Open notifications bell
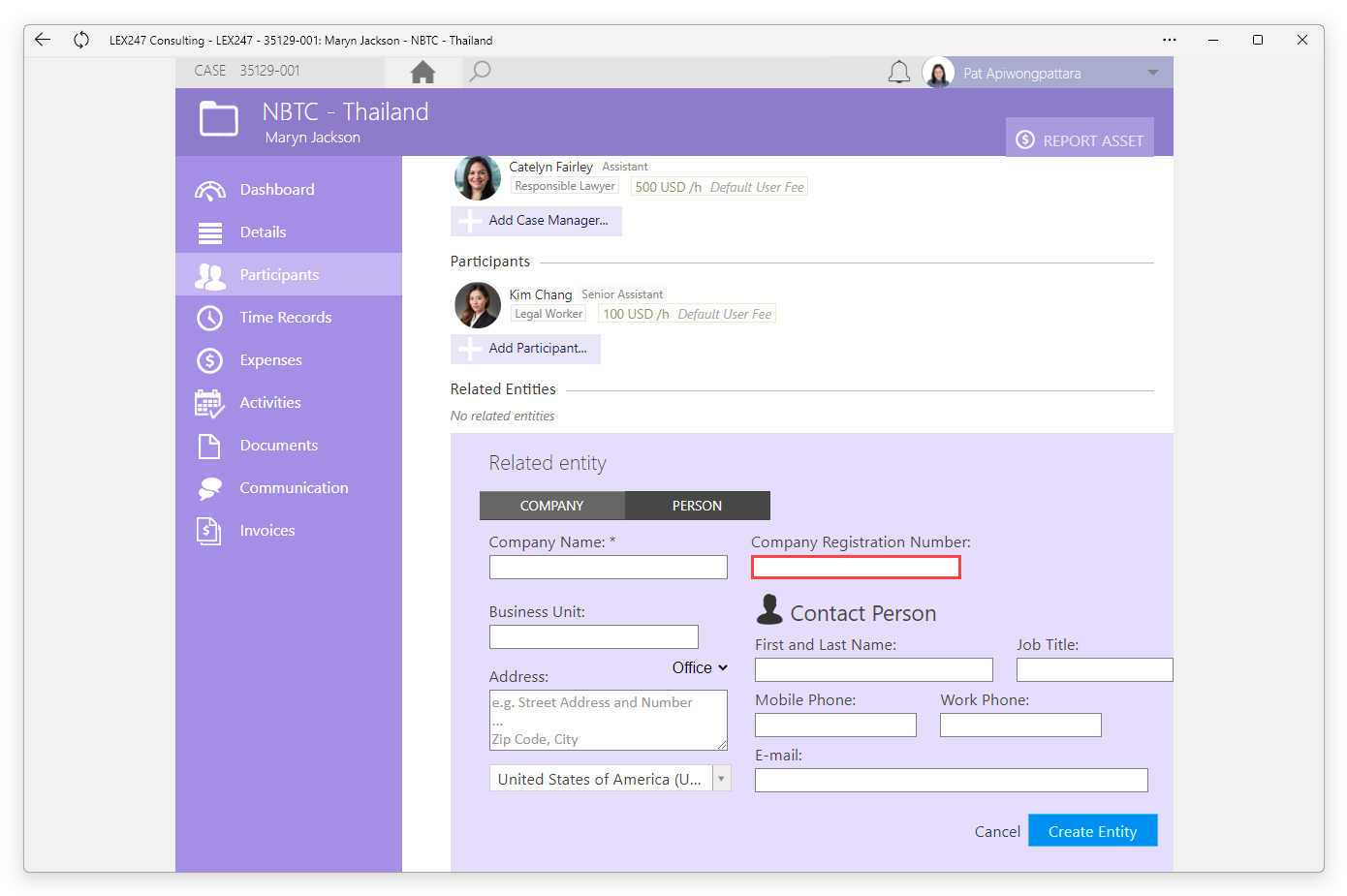Screen dimensions: 1347x896 (899, 73)
